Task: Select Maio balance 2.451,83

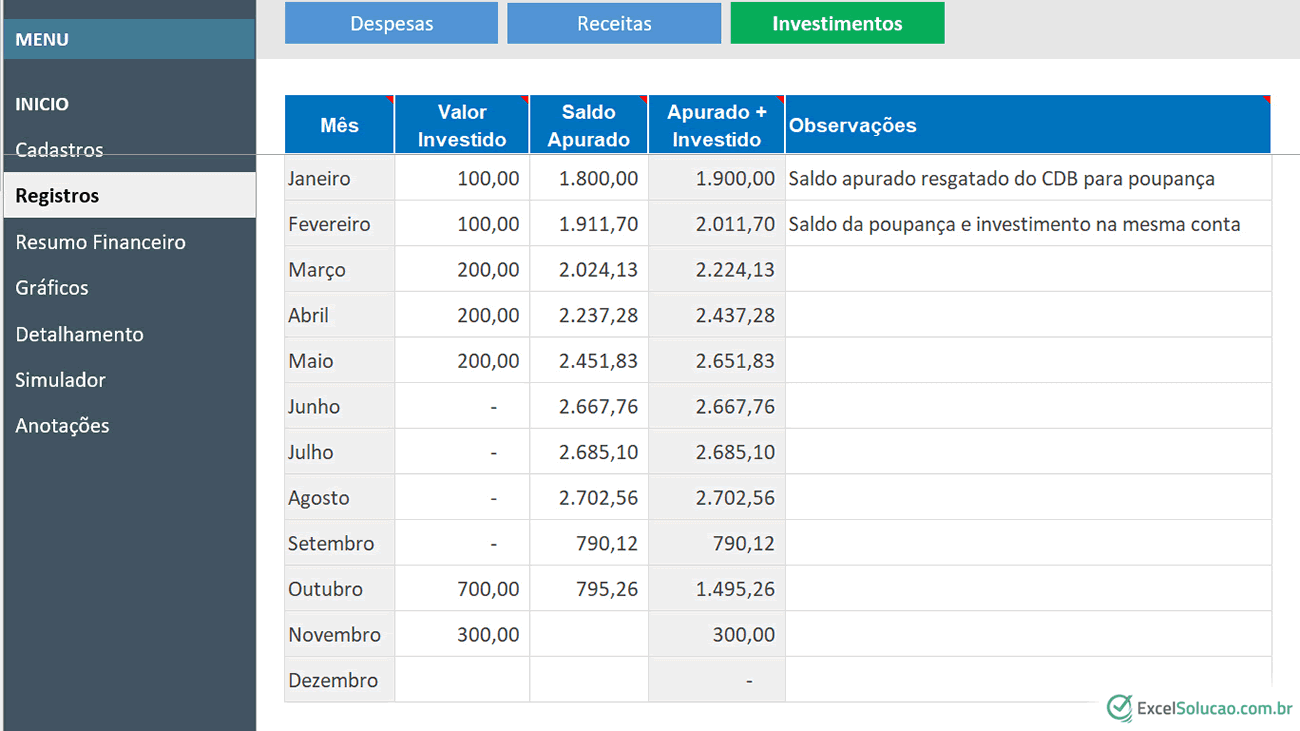Action: [x=589, y=361]
